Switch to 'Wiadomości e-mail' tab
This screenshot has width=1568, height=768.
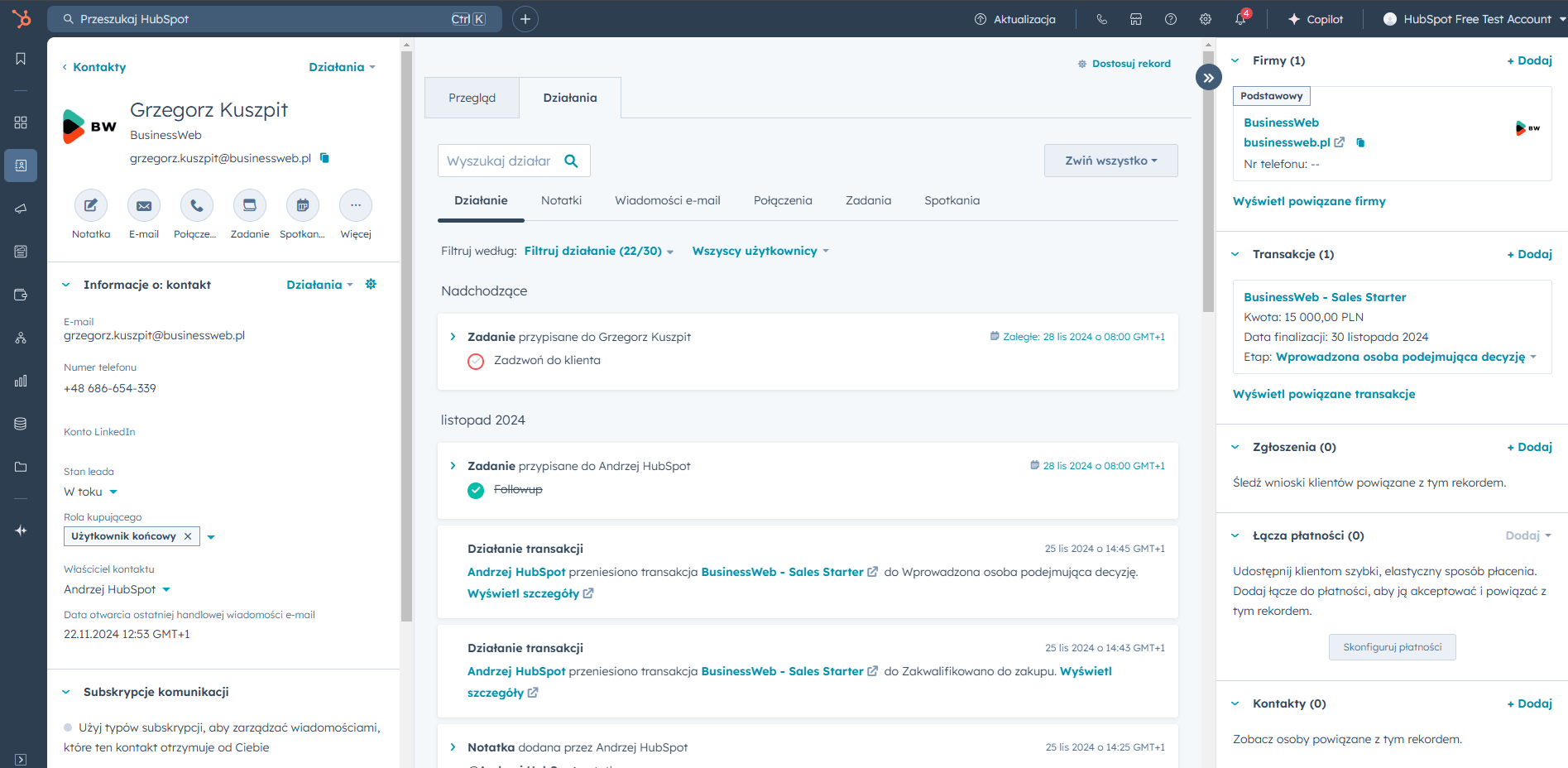668,200
